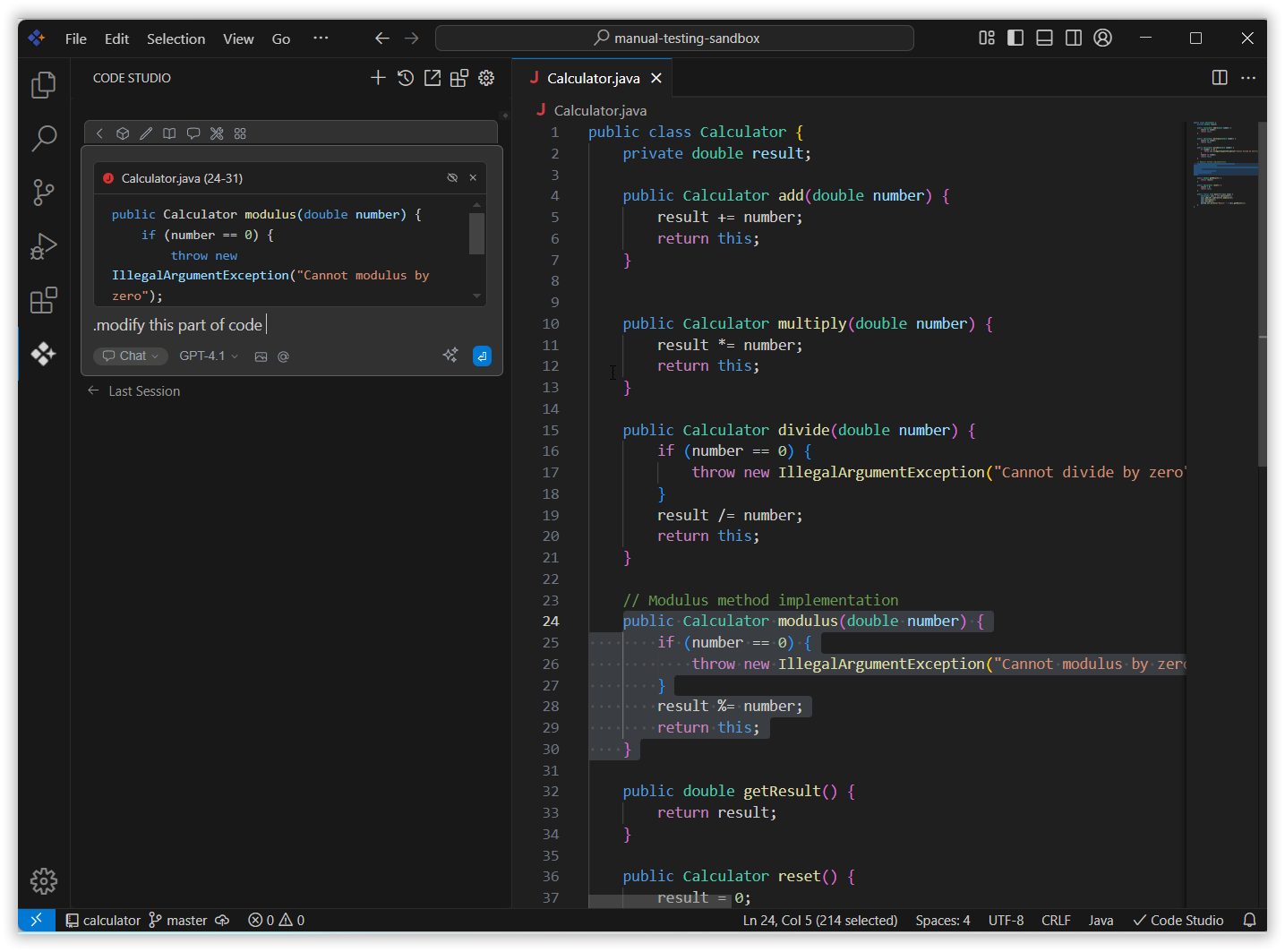
Task: Open Customize Layout in the title bar
Action: point(987,38)
